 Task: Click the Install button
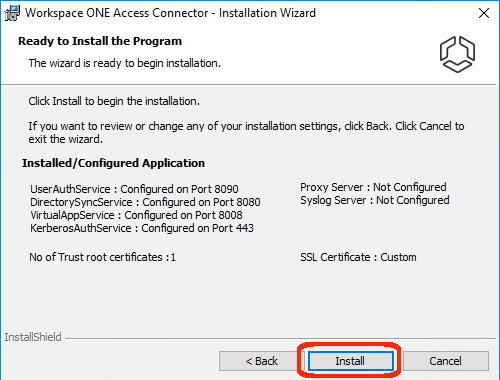(350, 361)
